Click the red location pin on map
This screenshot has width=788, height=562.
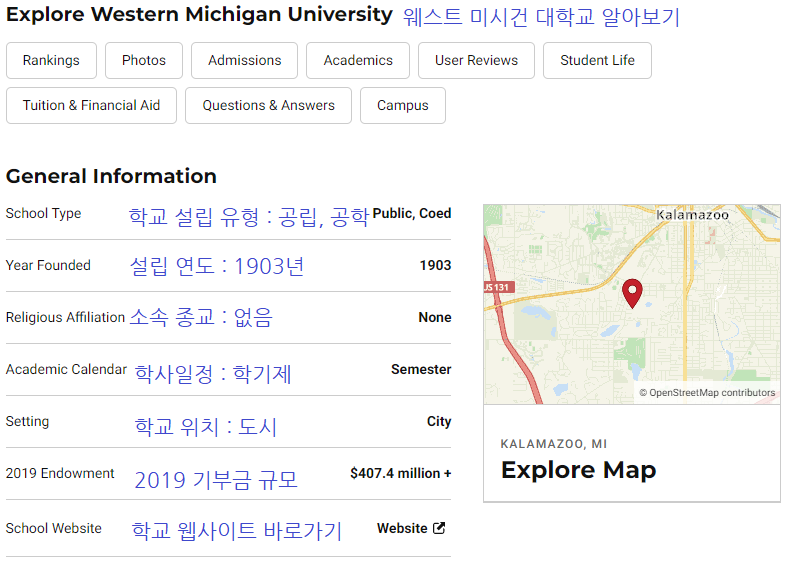632,293
